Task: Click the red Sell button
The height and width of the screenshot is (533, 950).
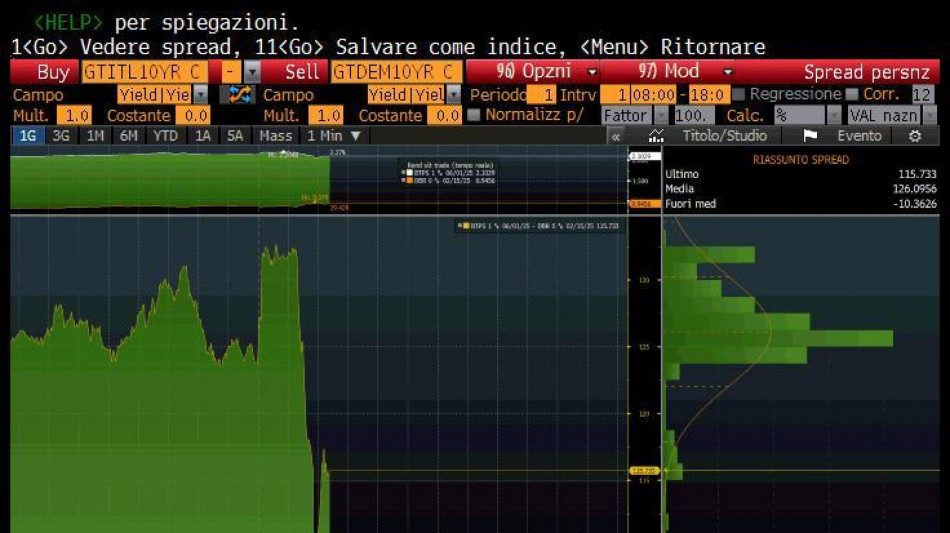Action: point(295,72)
